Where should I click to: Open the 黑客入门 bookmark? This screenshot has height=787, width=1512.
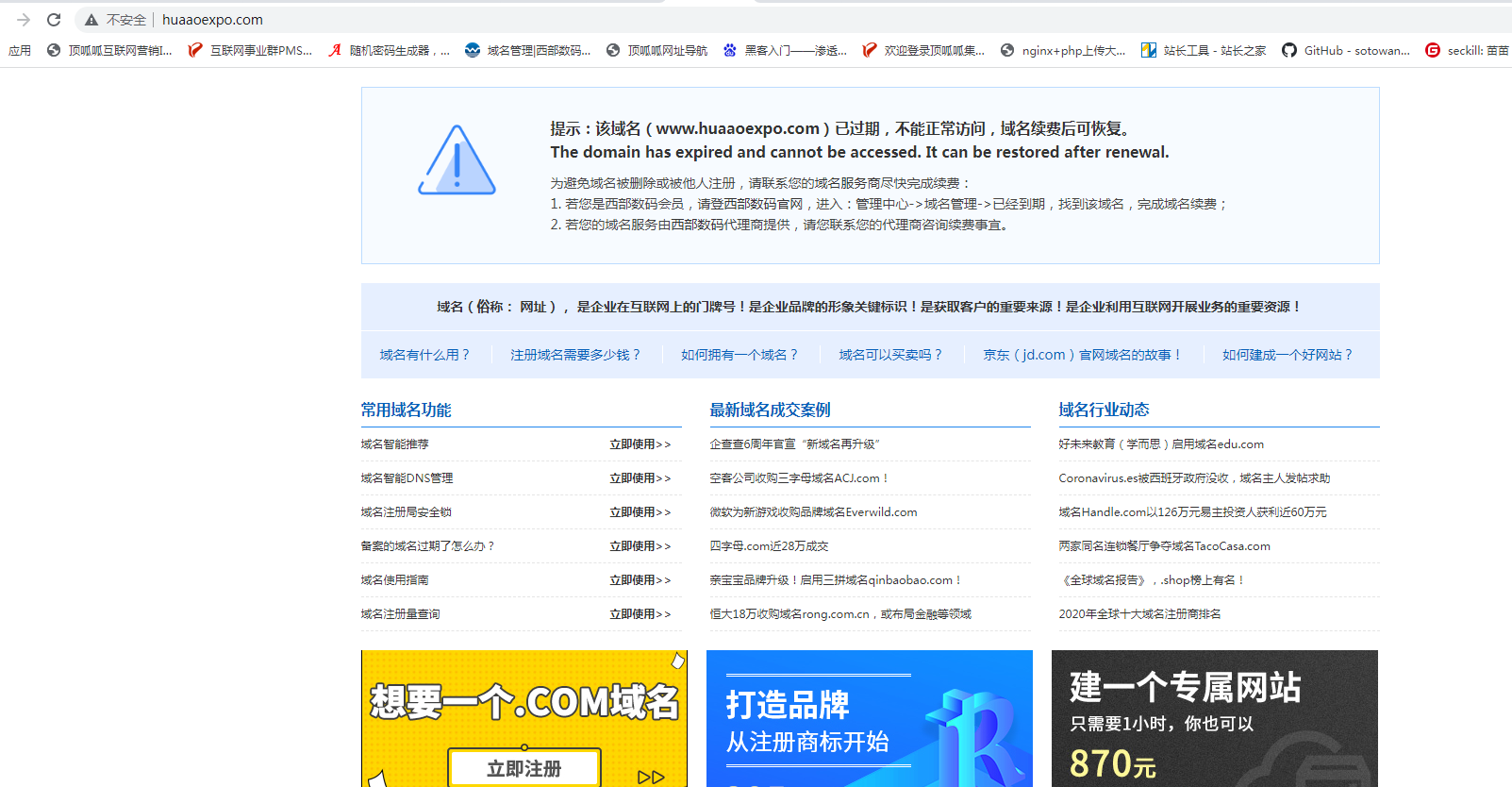[785, 51]
